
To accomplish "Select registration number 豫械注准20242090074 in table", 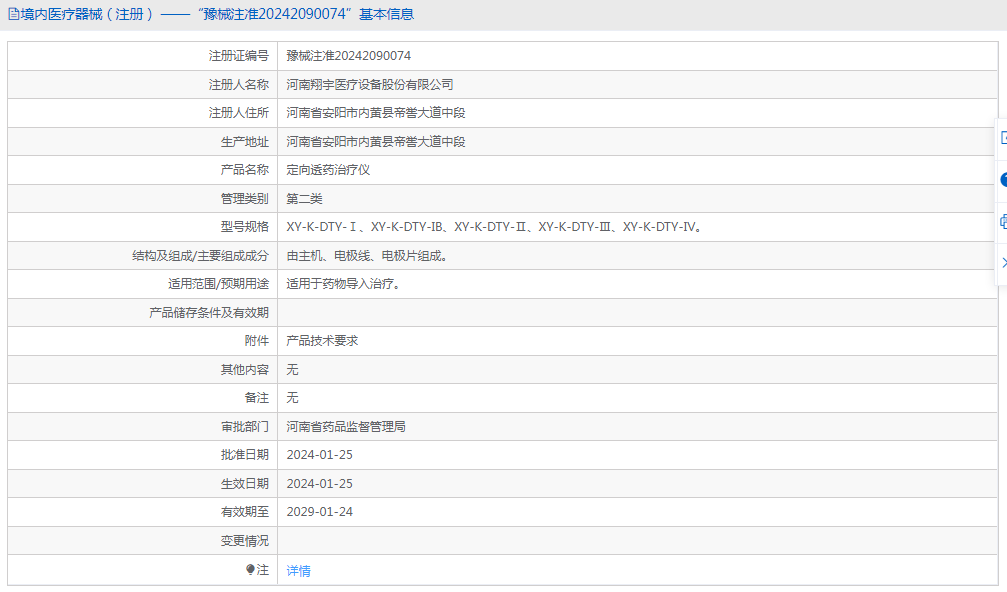I will pos(349,56).
